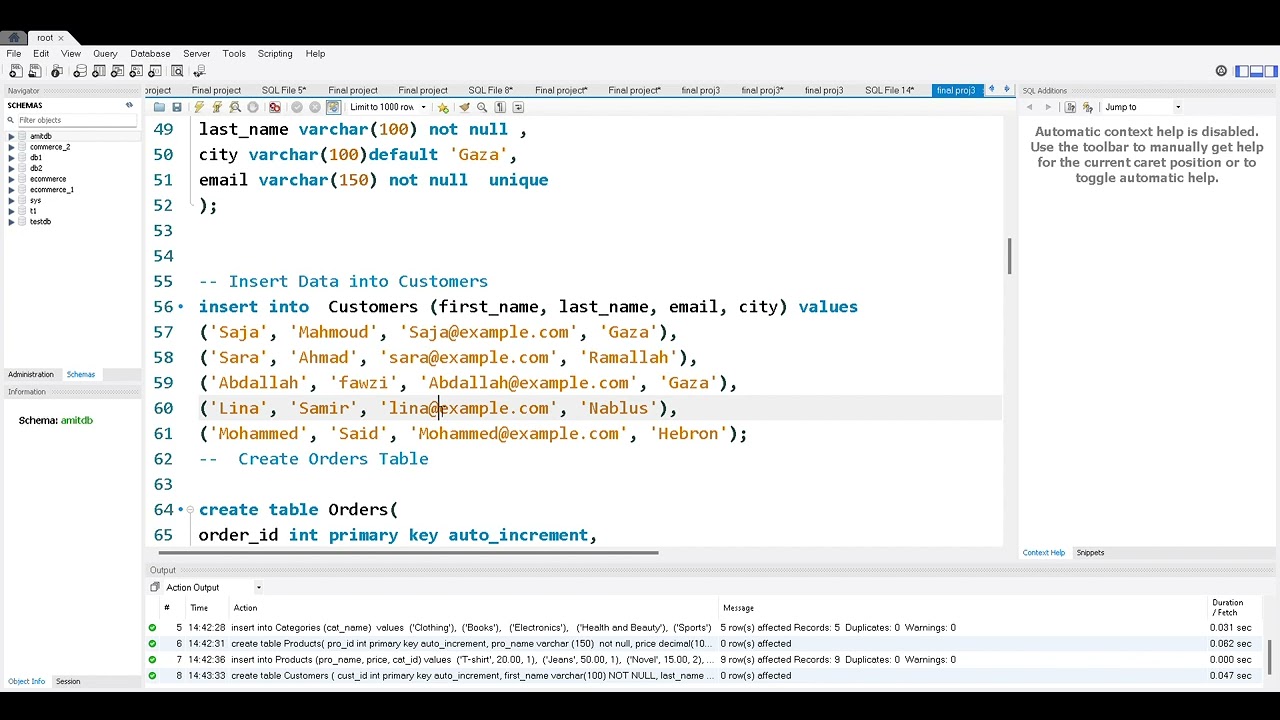This screenshot has width=1280, height=720.
Task: Toggle the bottom output panel
Action: point(1257,71)
